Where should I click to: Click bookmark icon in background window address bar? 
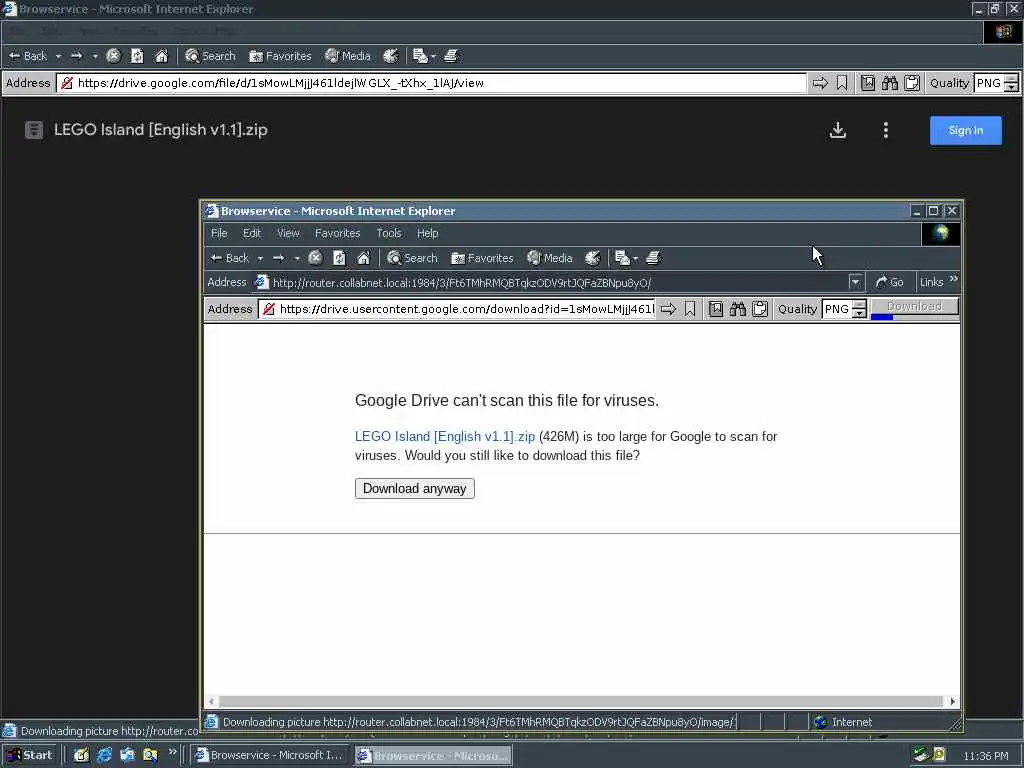842,83
